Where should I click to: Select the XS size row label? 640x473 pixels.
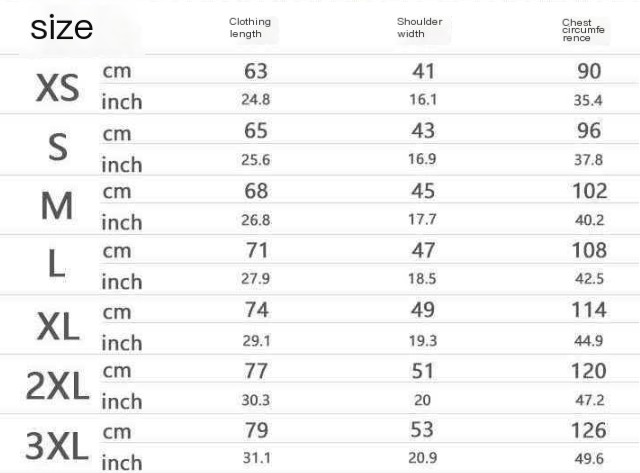(x=57, y=88)
